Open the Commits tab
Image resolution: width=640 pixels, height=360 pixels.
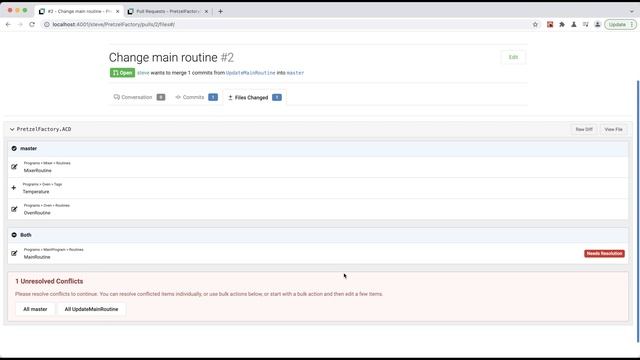tap(196, 97)
